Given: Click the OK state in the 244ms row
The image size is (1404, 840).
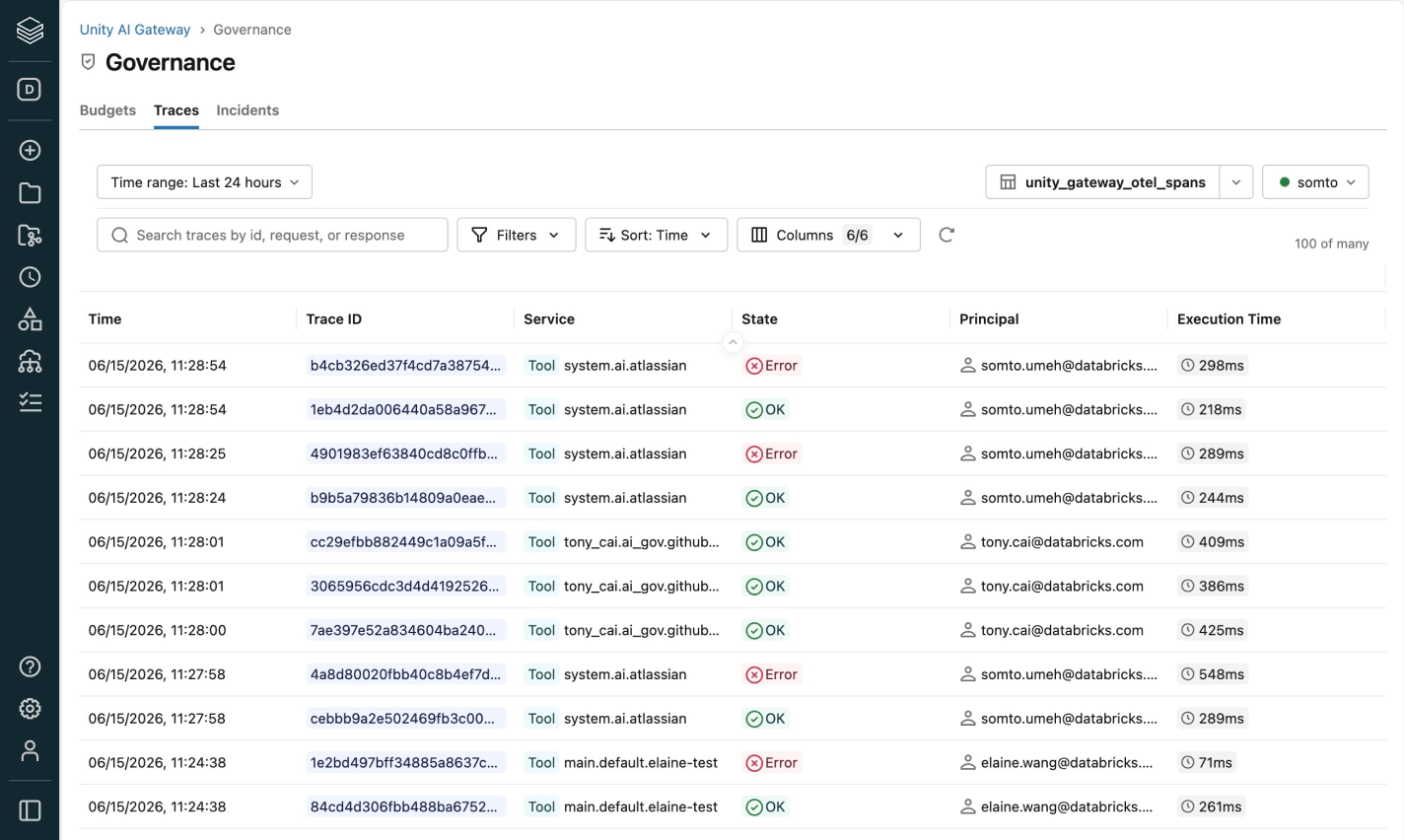Looking at the screenshot, I should click(x=765, y=498).
